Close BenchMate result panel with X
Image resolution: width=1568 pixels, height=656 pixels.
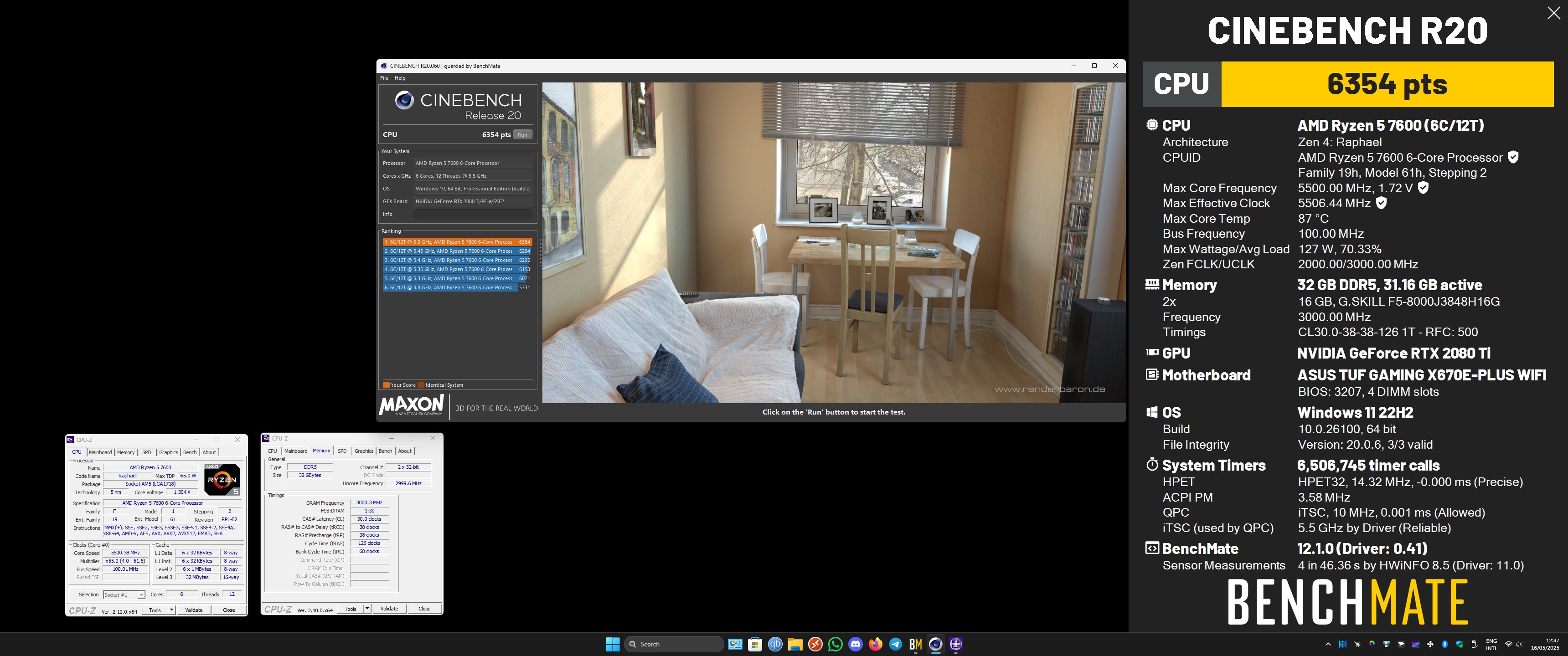tap(1553, 13)
